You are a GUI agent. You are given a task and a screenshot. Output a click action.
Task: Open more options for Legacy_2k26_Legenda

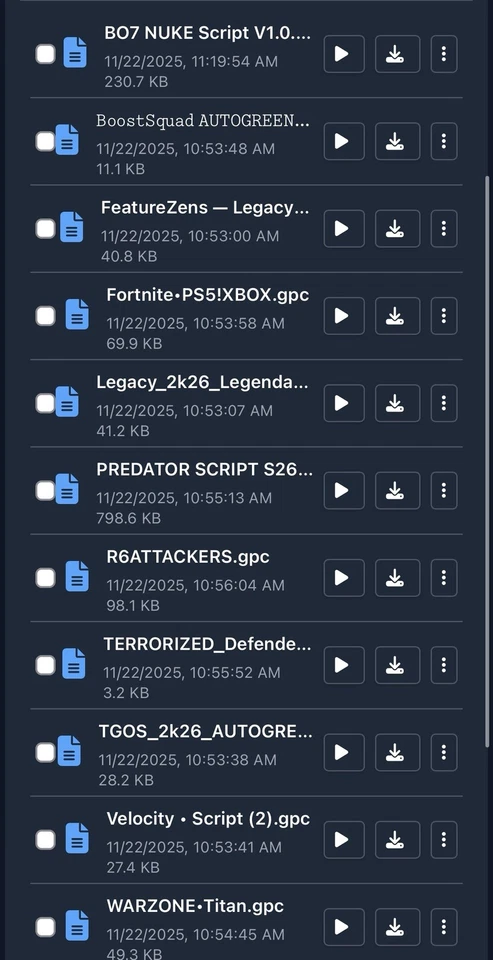tap(444, 403)
